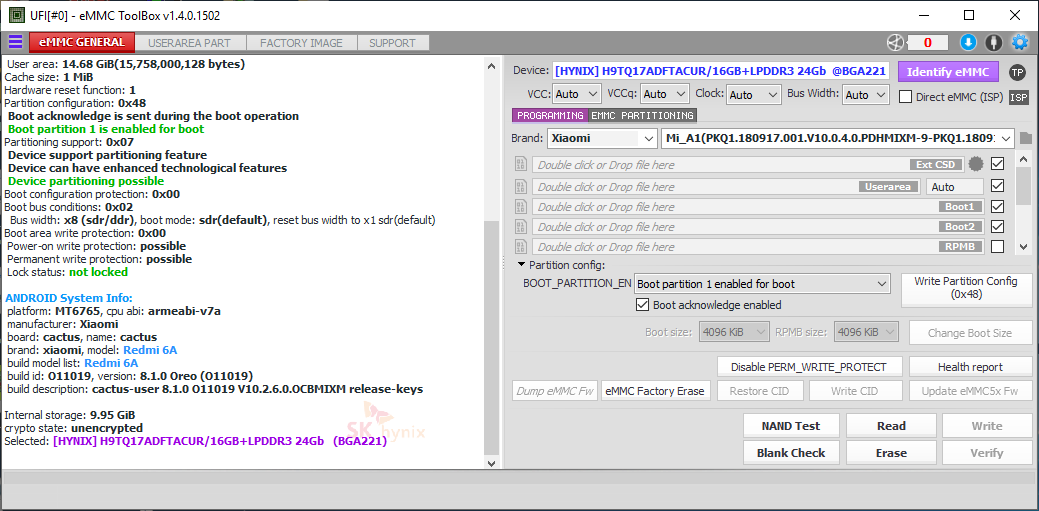Image resolution: width=1039 pixels, height=511 pixels.
Task: Open the Brand dropdown showing Xiaomi
Action: click(602, 139)
